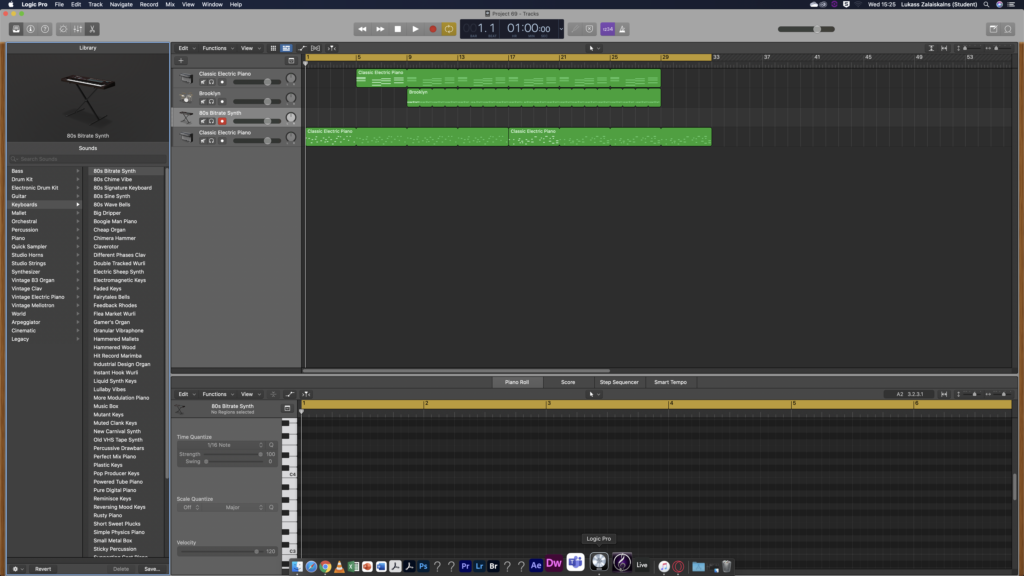
Task: Switch to the Smart Tempo tab
Action: click(671, 382)
